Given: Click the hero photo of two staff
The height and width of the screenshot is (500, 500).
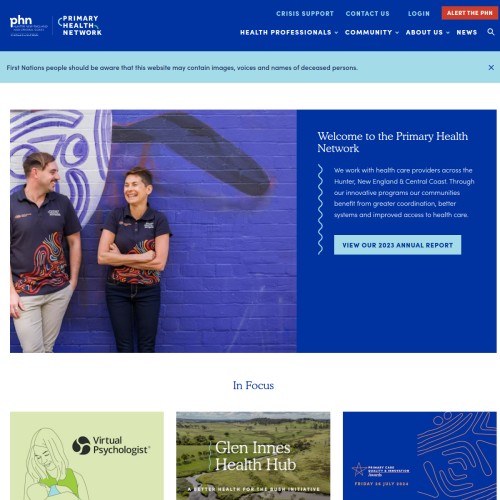Looking at the screenshot, I should [x=153, y=231].
